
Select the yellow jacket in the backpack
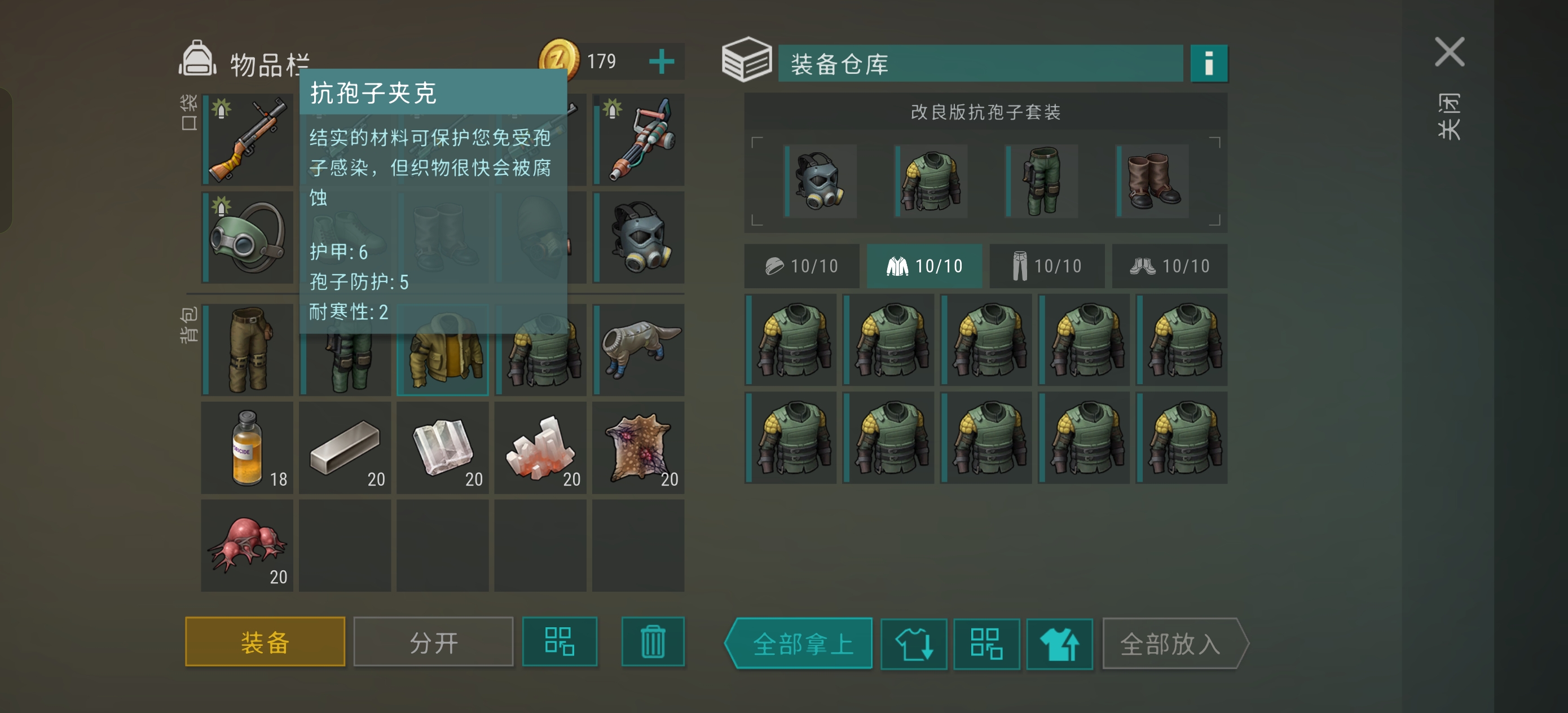coord(443,351)
